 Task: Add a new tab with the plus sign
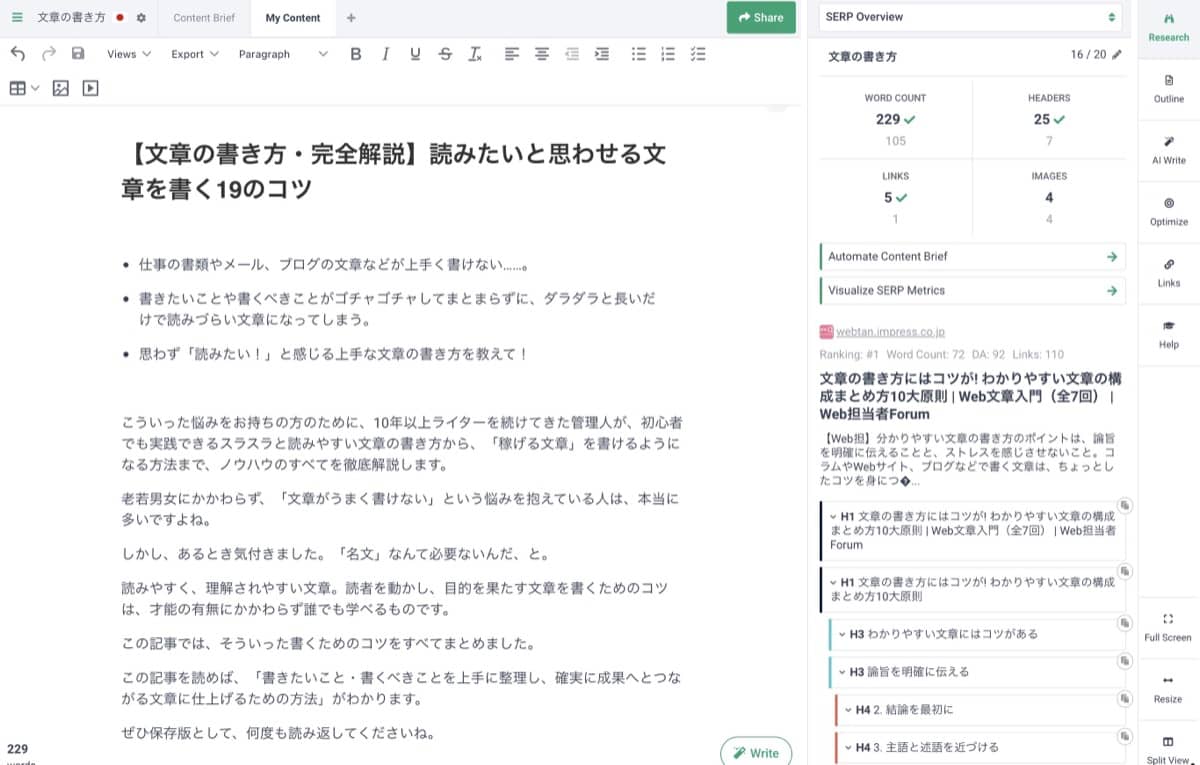pos(349,17)
